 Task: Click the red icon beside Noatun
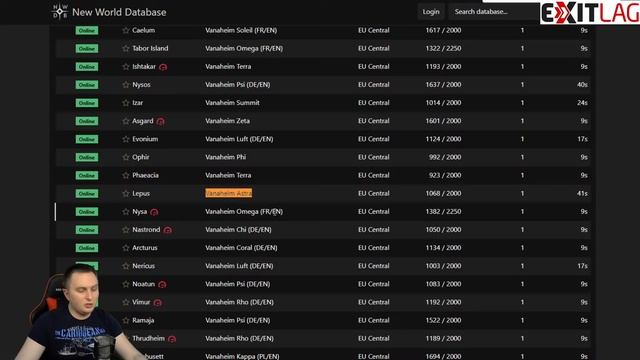click(162, 284)
